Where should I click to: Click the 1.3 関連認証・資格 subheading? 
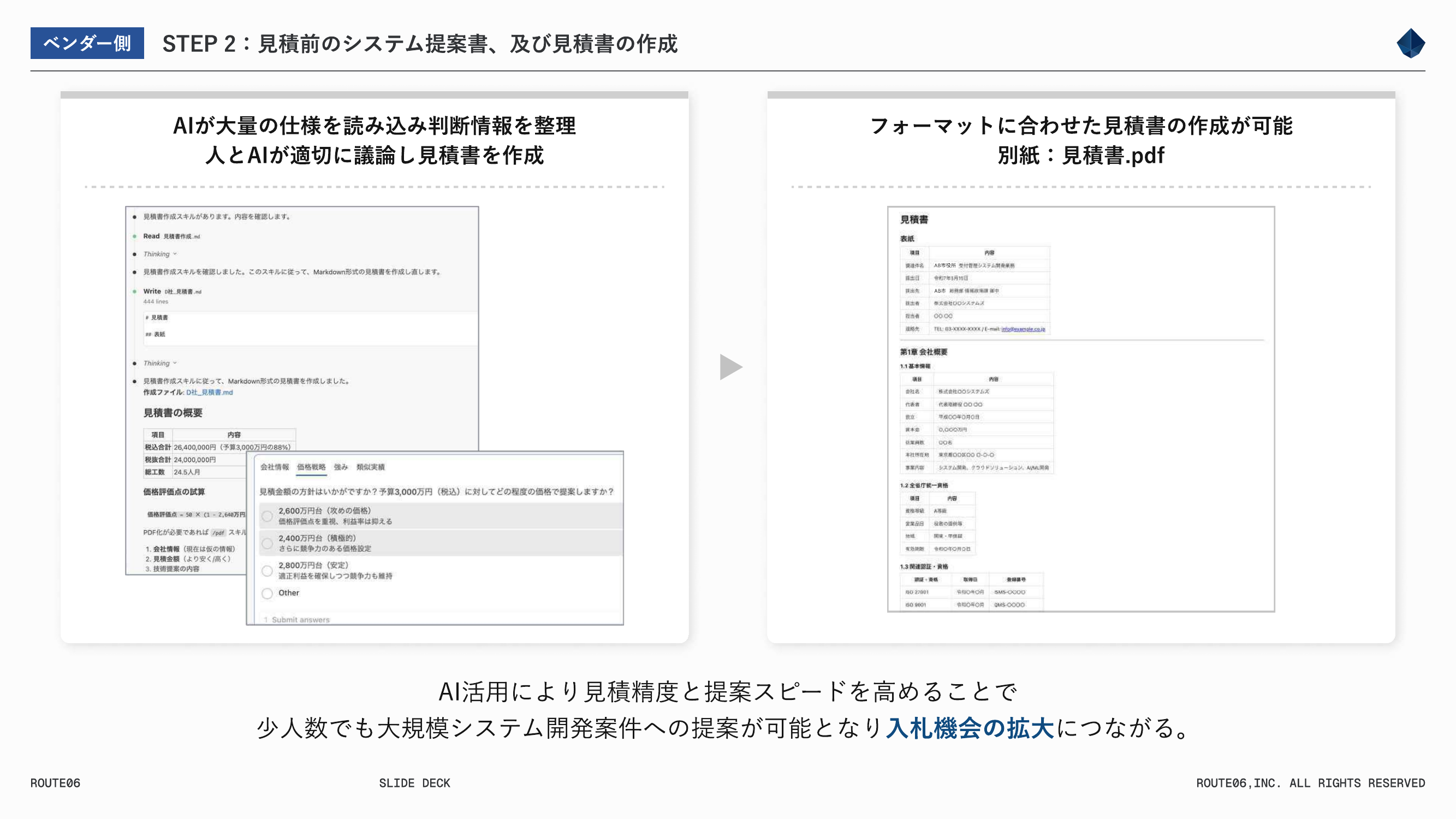click(924, 566)
